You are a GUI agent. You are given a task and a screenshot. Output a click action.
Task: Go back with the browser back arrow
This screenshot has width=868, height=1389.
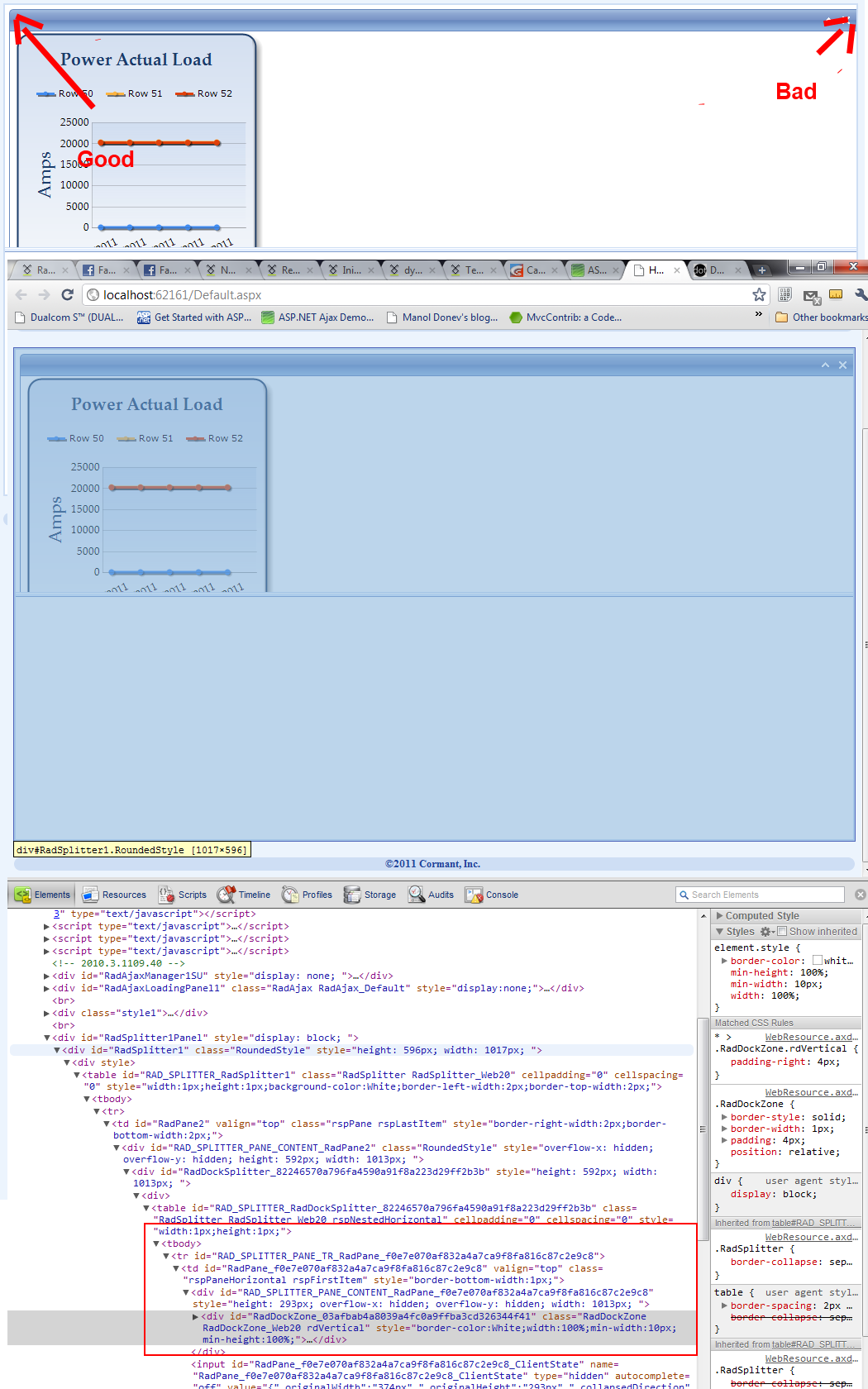[21, 294]
